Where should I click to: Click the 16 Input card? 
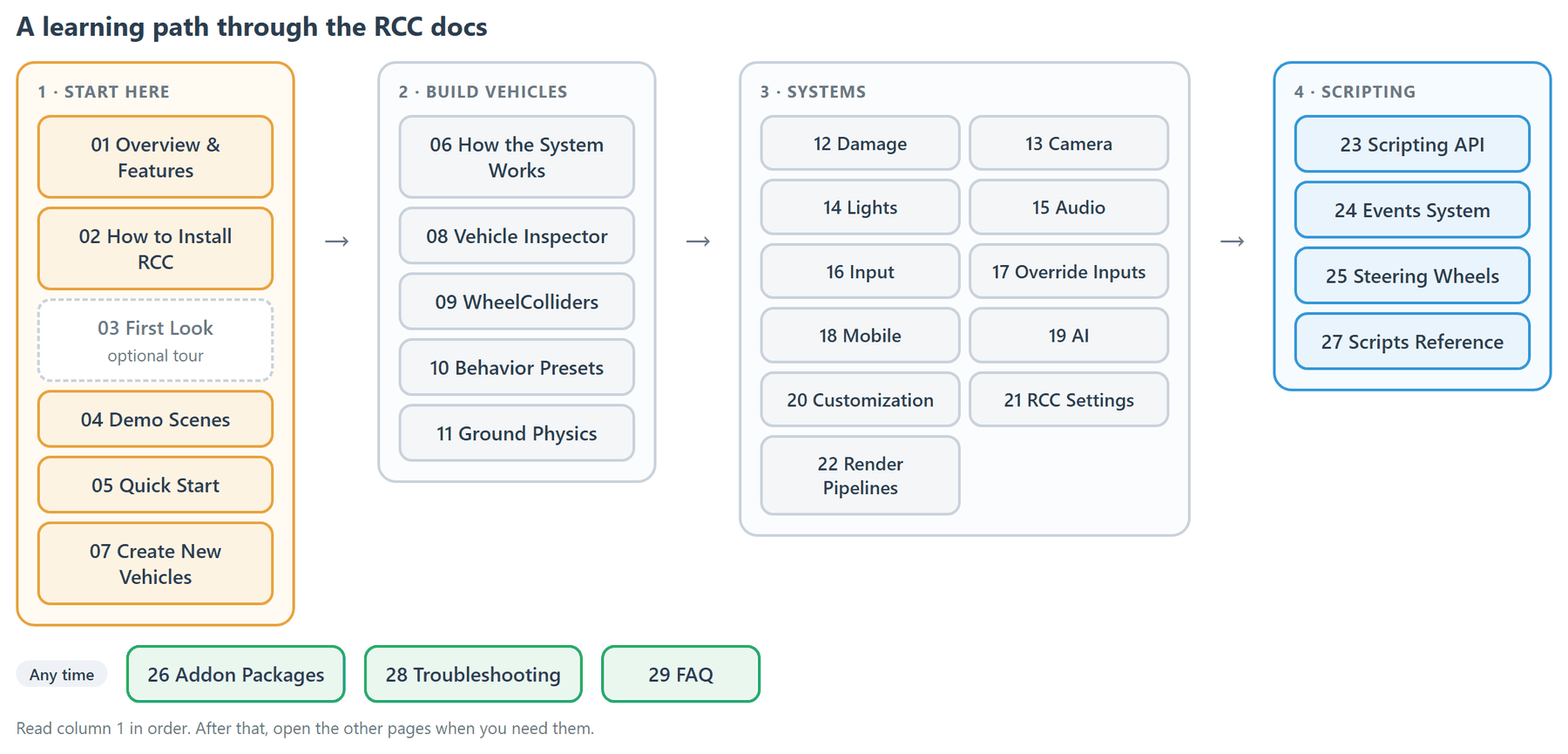861,271
